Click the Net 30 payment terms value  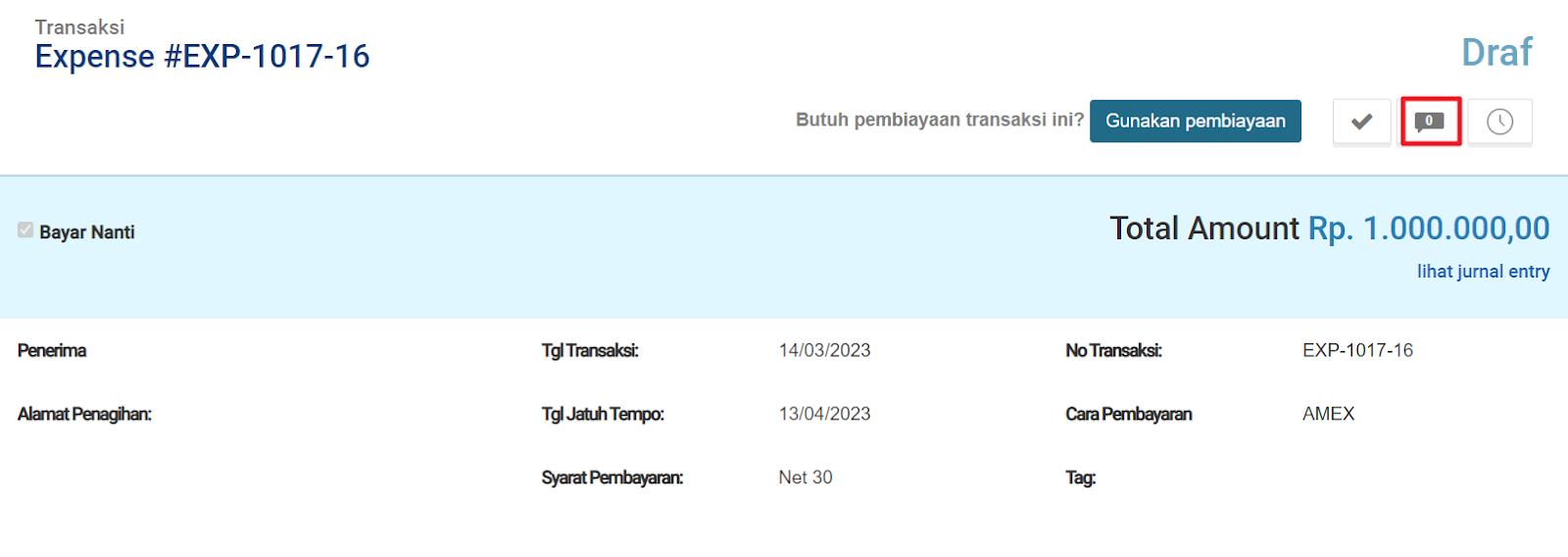tap(805, 478)
